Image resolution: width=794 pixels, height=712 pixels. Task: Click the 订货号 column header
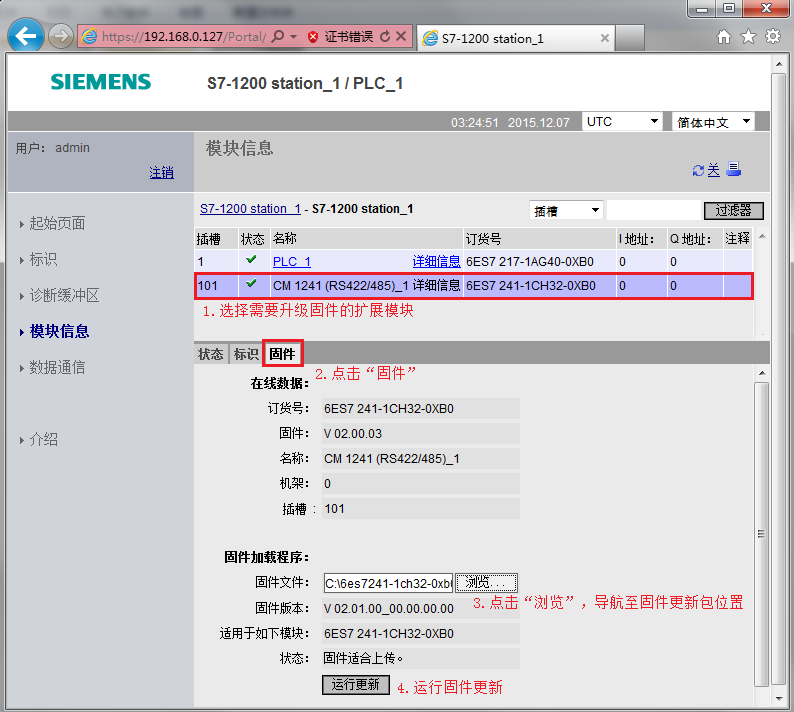pos(484,239)
